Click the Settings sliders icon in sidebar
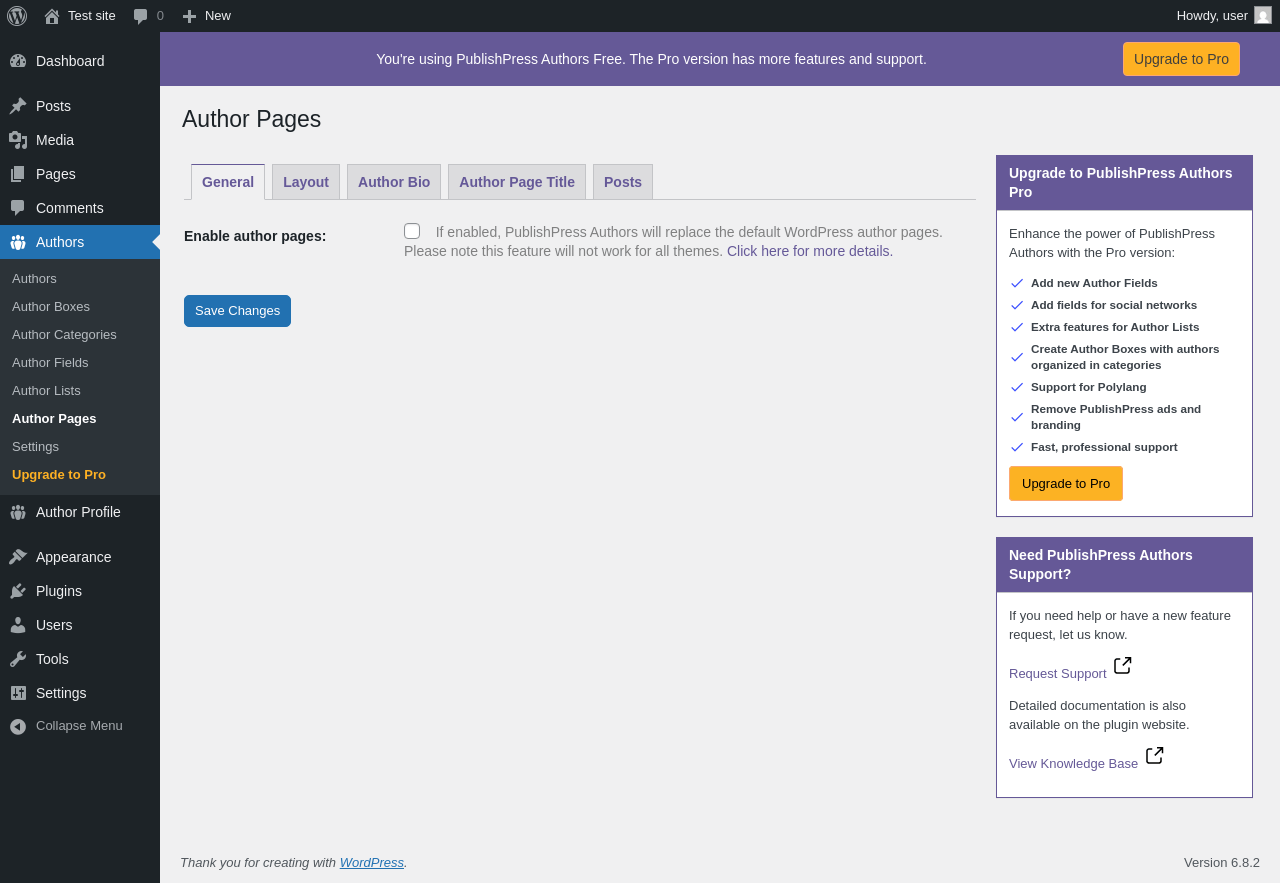Image resolution: width=1280 pixels, height=883 pixels. point(18,693)
